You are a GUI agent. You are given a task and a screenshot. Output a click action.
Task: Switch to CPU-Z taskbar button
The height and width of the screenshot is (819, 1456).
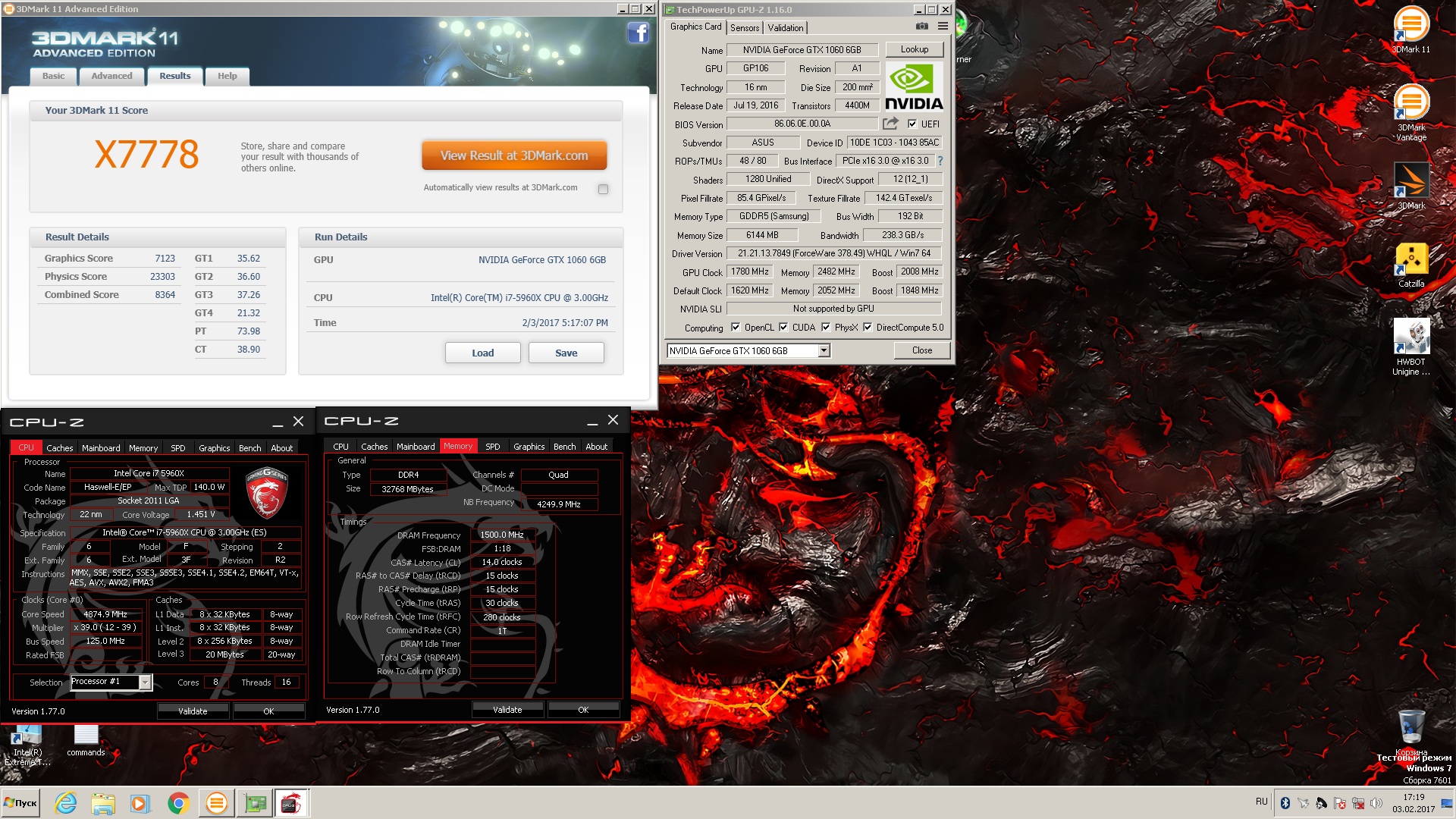291,803
